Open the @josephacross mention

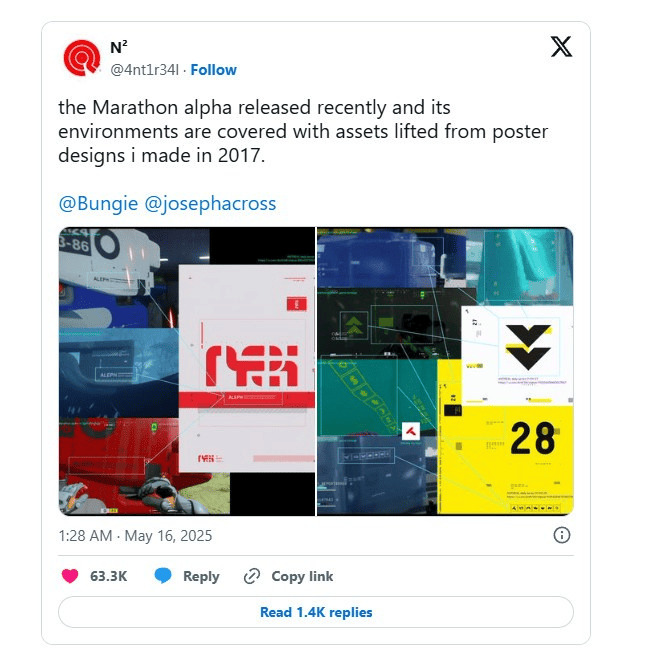(x=210, y=203)
